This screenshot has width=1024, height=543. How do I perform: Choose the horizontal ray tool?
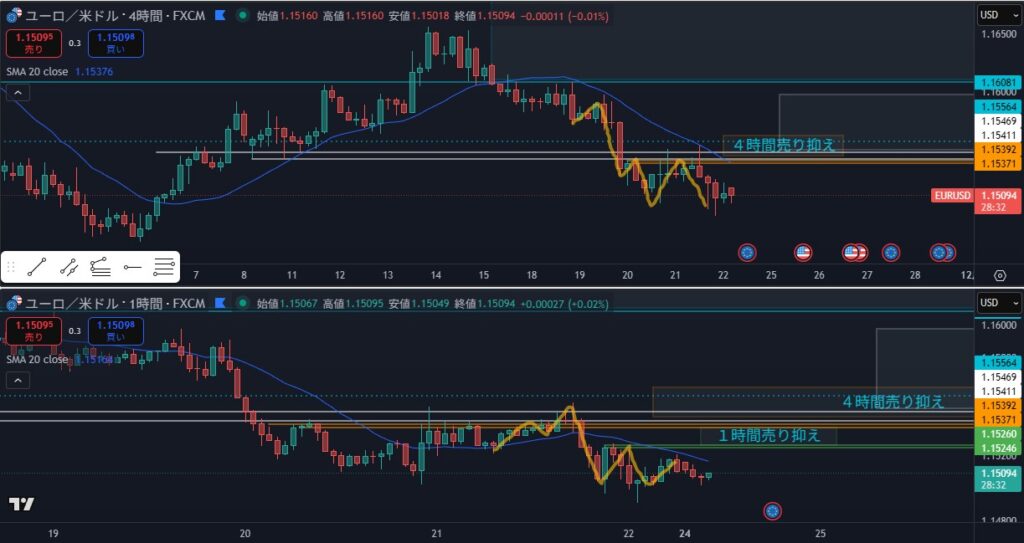[x=132, y=267]
